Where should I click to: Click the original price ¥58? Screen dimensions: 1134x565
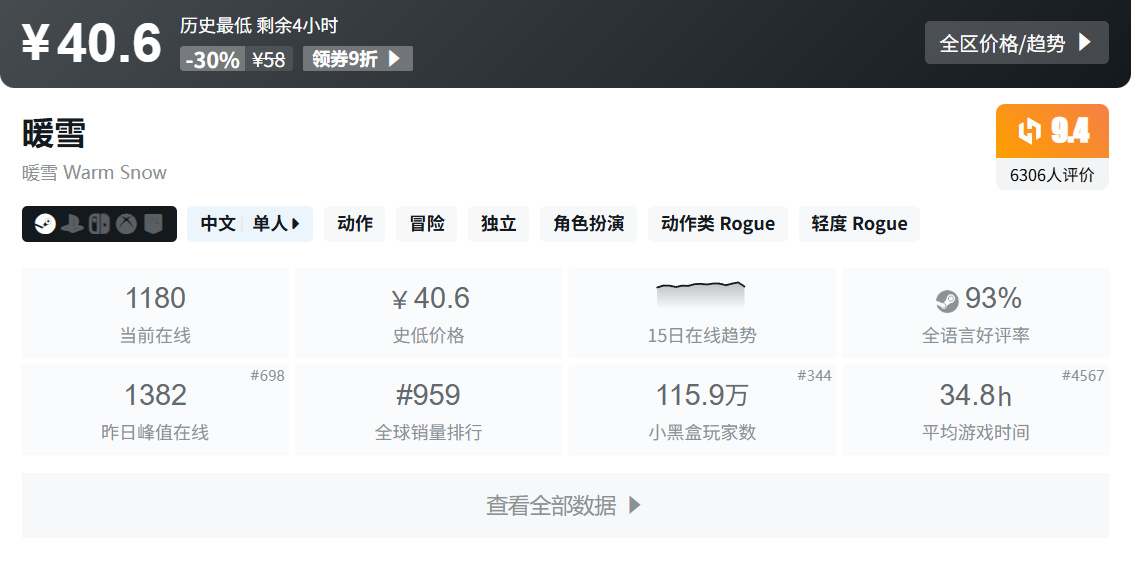click(x=268, y=59)
